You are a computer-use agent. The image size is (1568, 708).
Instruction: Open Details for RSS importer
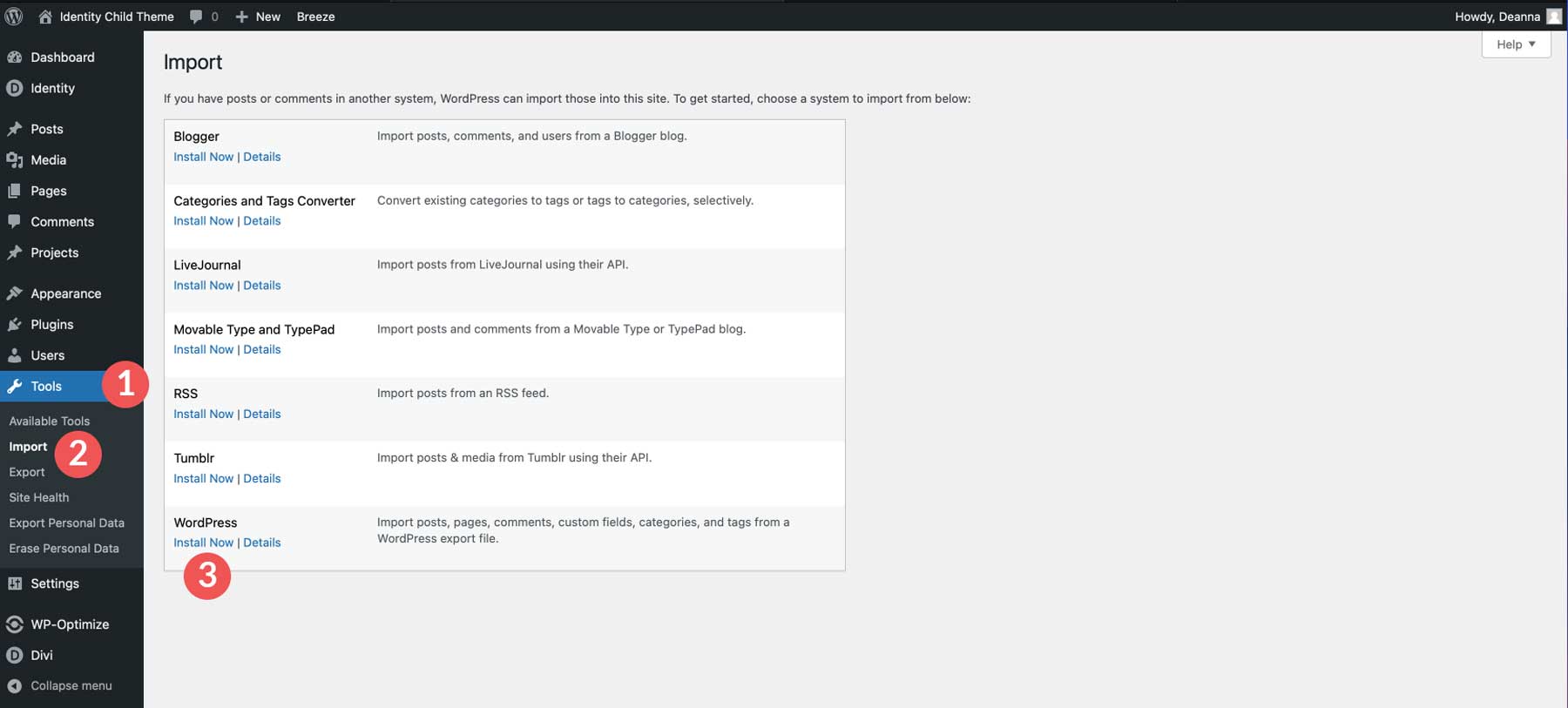click(262, 414)
